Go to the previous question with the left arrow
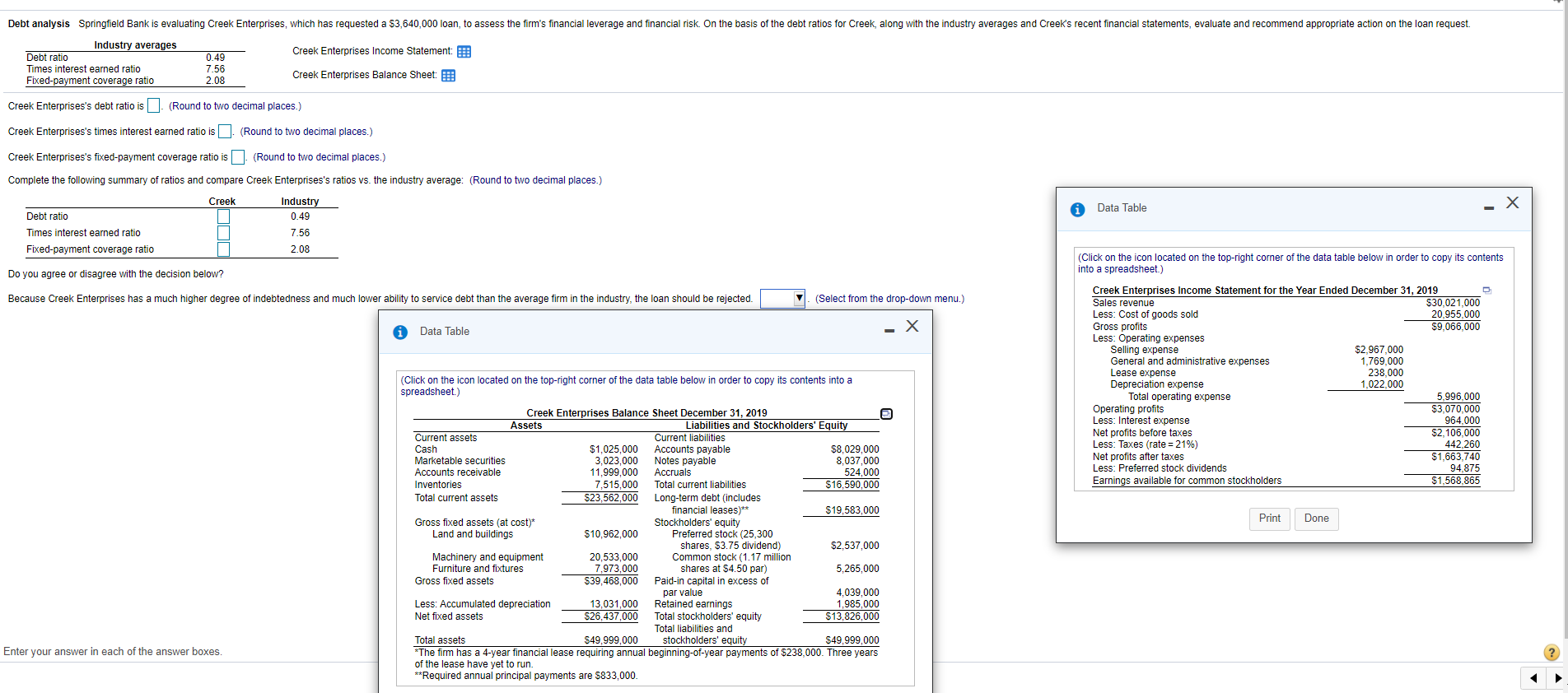Screen dimensions: 1568x693 click(1533, 678)
